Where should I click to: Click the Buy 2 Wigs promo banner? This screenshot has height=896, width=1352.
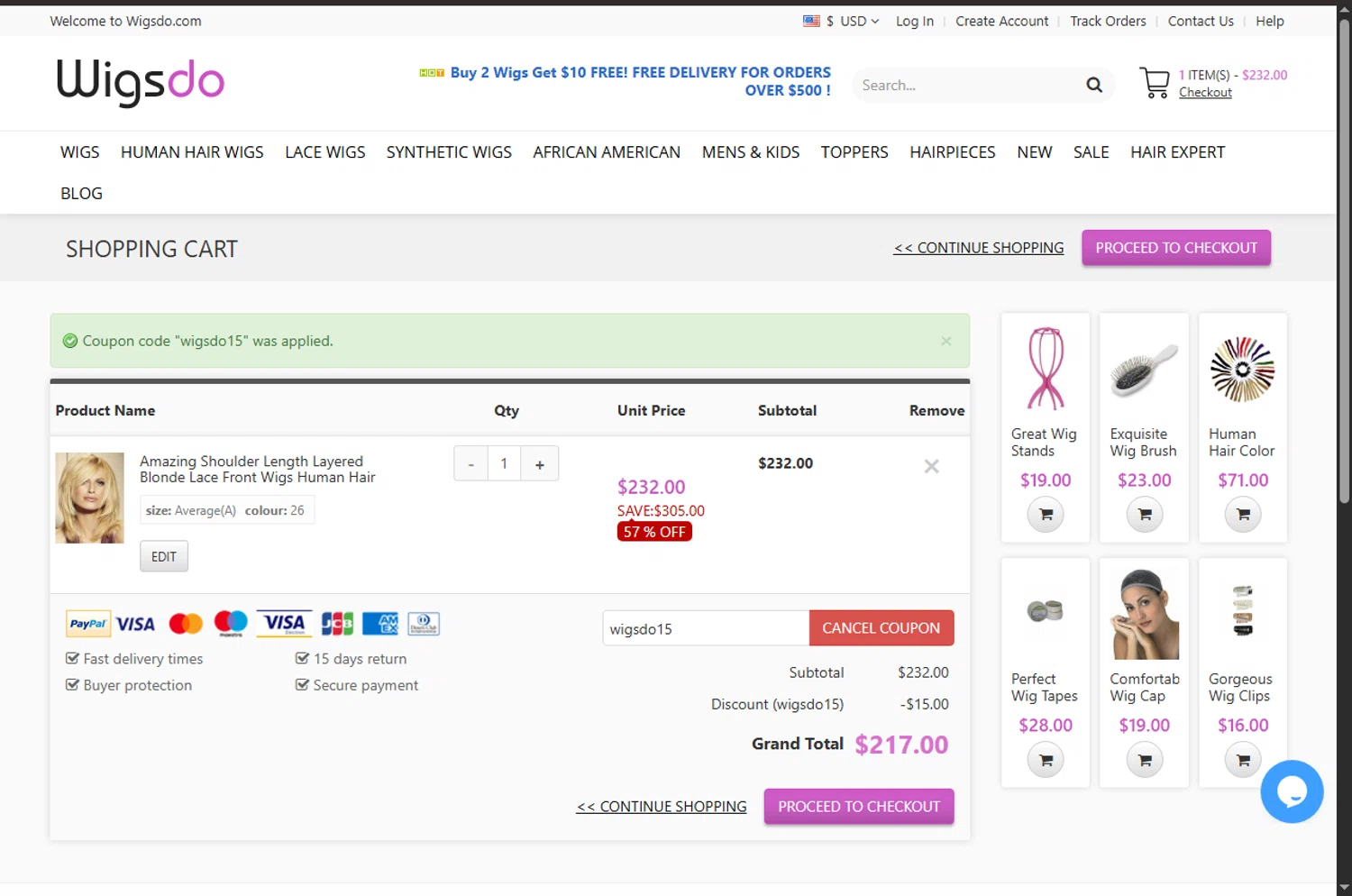click(x=641, y=81)
